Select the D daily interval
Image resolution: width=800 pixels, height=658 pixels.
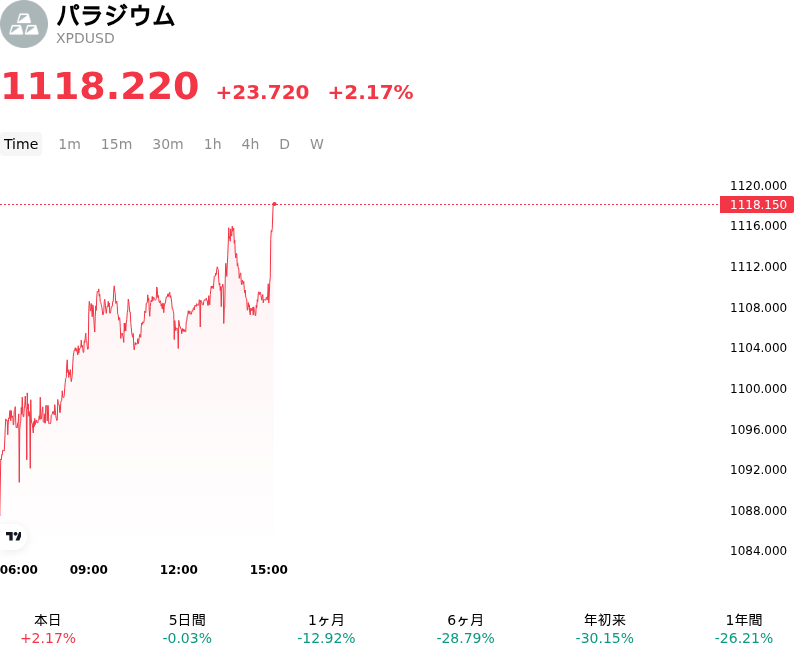coord(284,144)
